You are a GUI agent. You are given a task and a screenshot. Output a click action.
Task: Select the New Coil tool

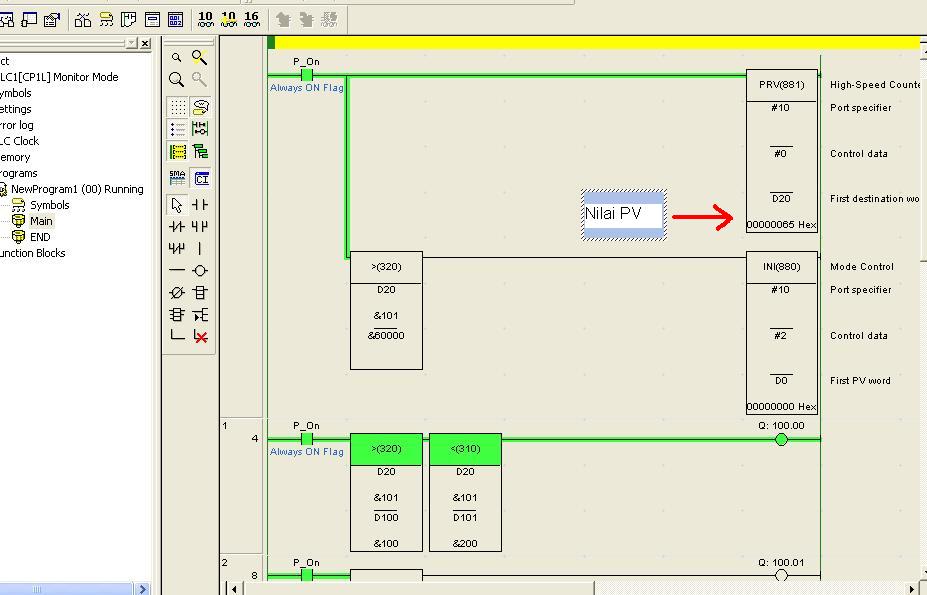tap(200, 270)
